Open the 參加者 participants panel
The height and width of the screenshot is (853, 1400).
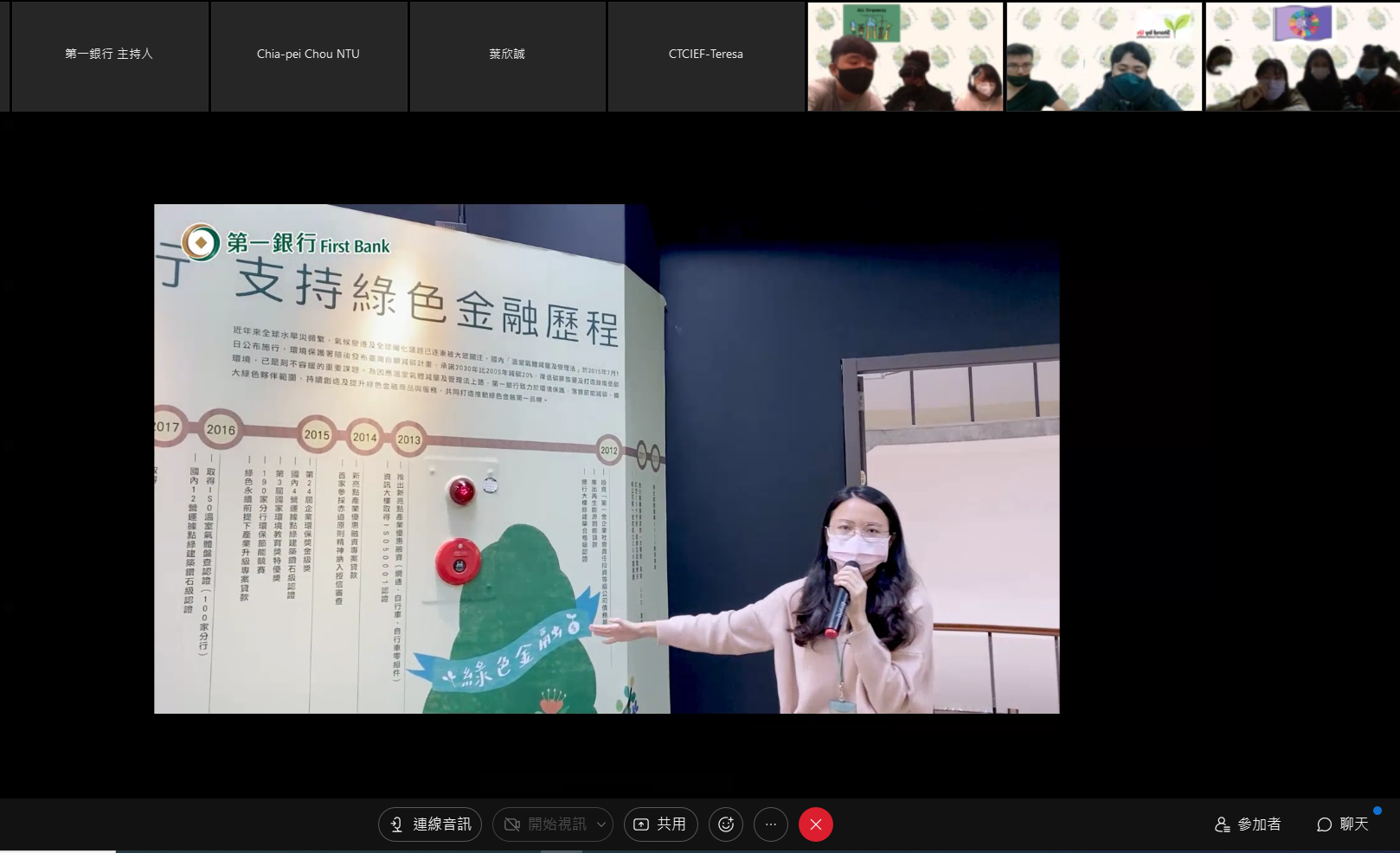tap(1248, 824)
